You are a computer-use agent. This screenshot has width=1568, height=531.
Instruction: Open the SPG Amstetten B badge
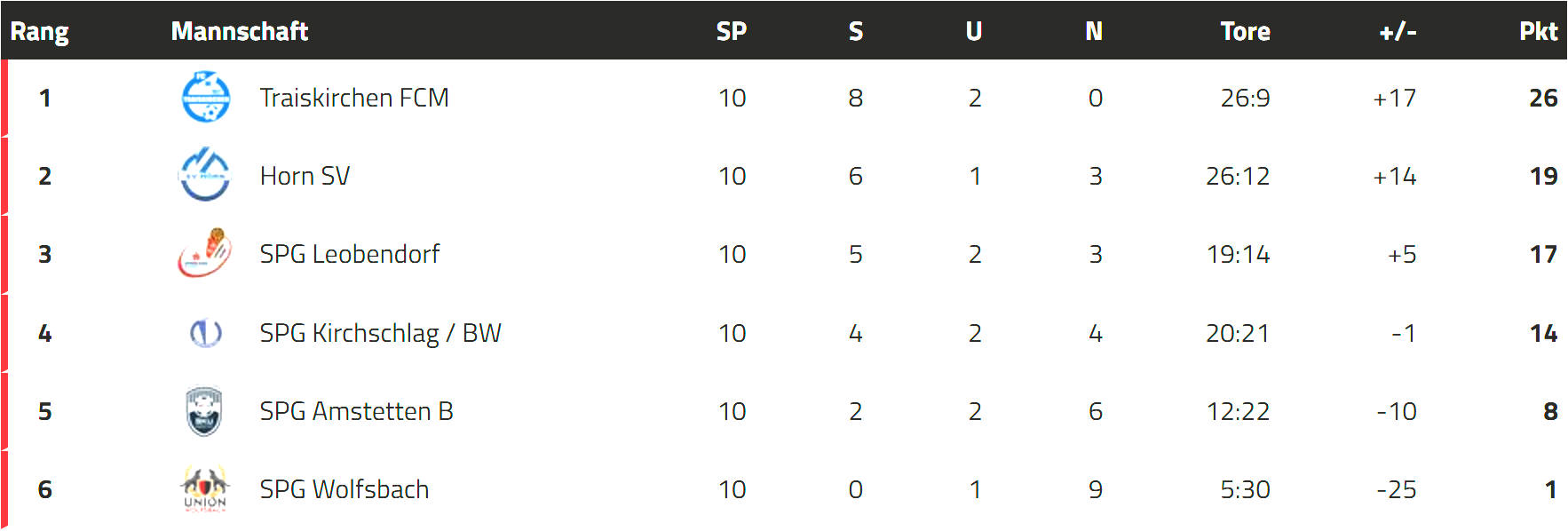pos(204,411)
